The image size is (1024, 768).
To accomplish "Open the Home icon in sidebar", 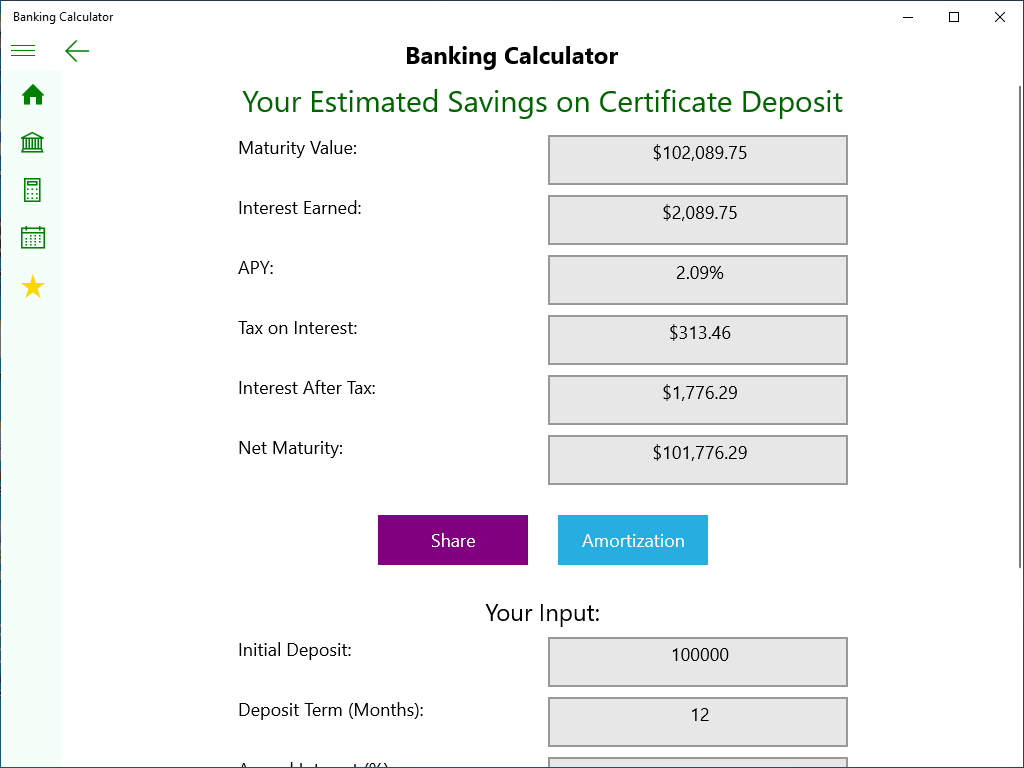I will (x=33, y=95).
